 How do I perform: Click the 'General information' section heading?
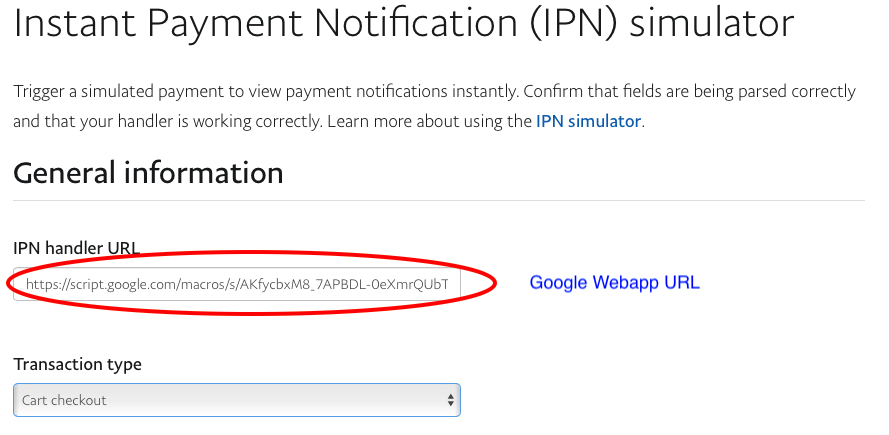point(148,173)
